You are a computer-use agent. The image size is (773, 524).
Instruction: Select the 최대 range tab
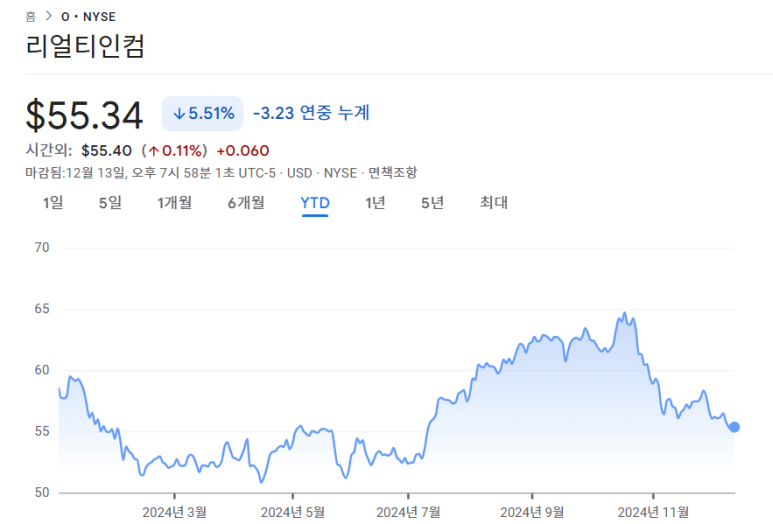[x=493, y=203]
